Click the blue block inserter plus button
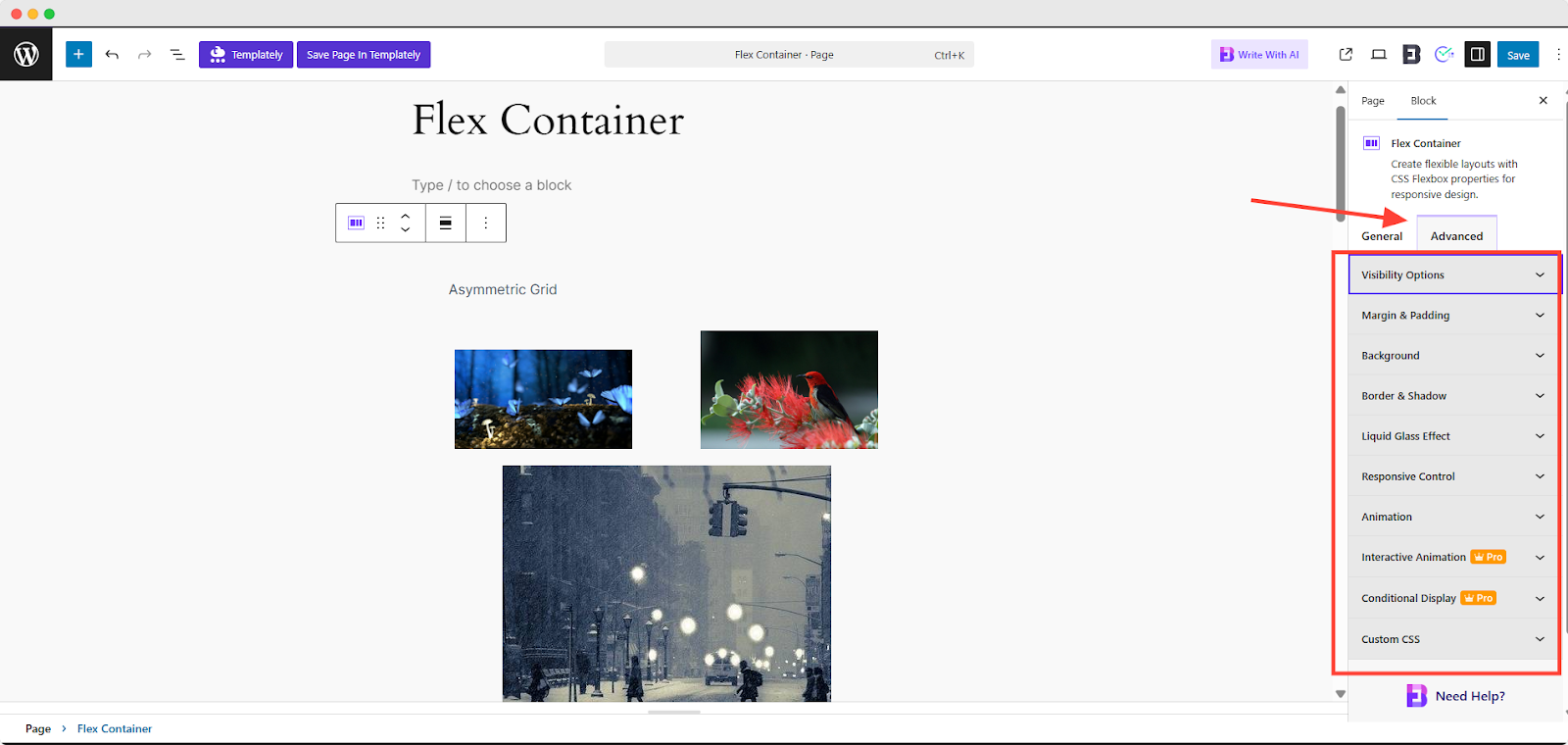The width and height of the screenshot is (1568, 745). (x=78, y=54)
